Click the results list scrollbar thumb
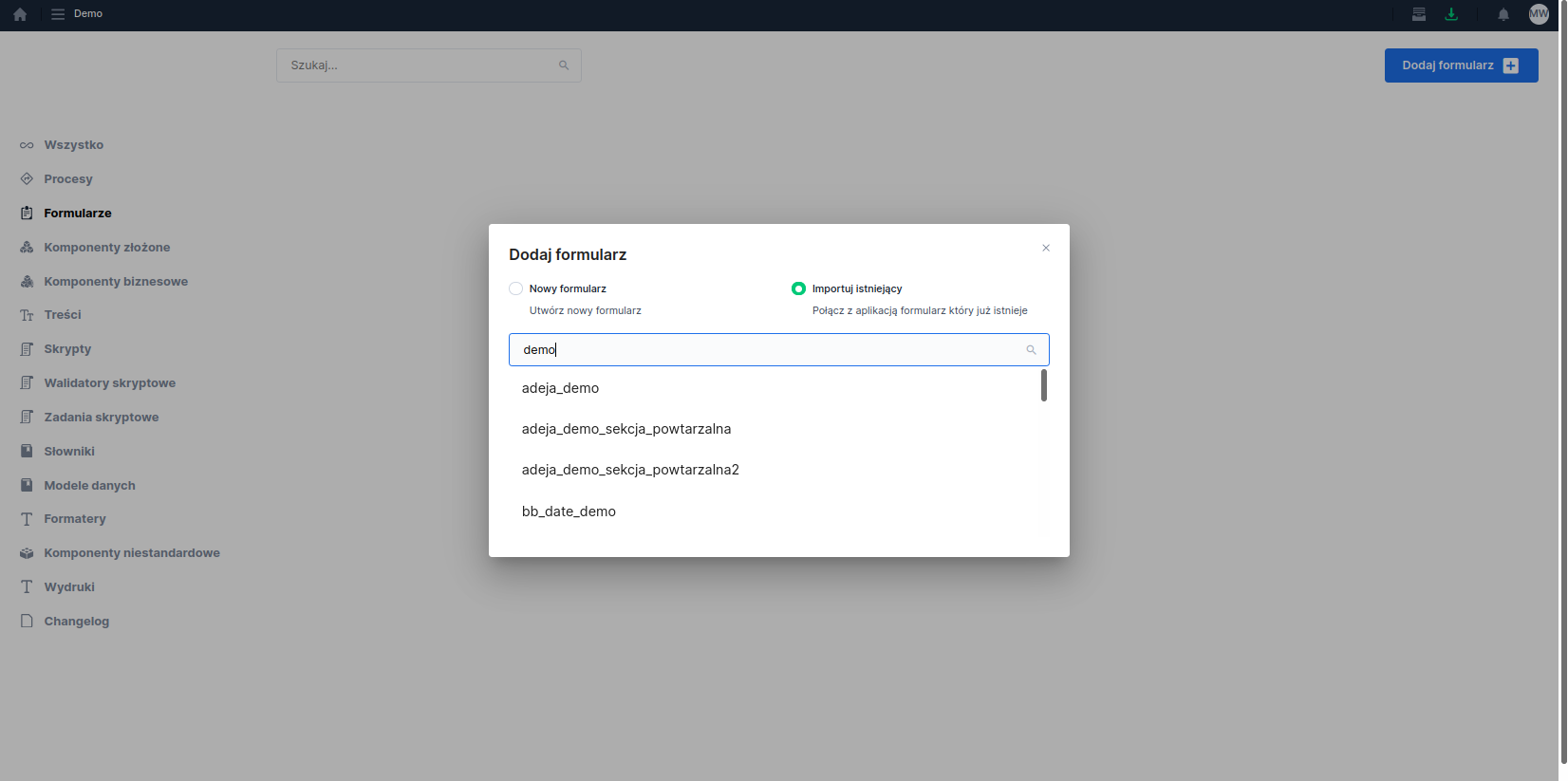This screenshot has width=1568, height=781. (x=1043, y=385)
